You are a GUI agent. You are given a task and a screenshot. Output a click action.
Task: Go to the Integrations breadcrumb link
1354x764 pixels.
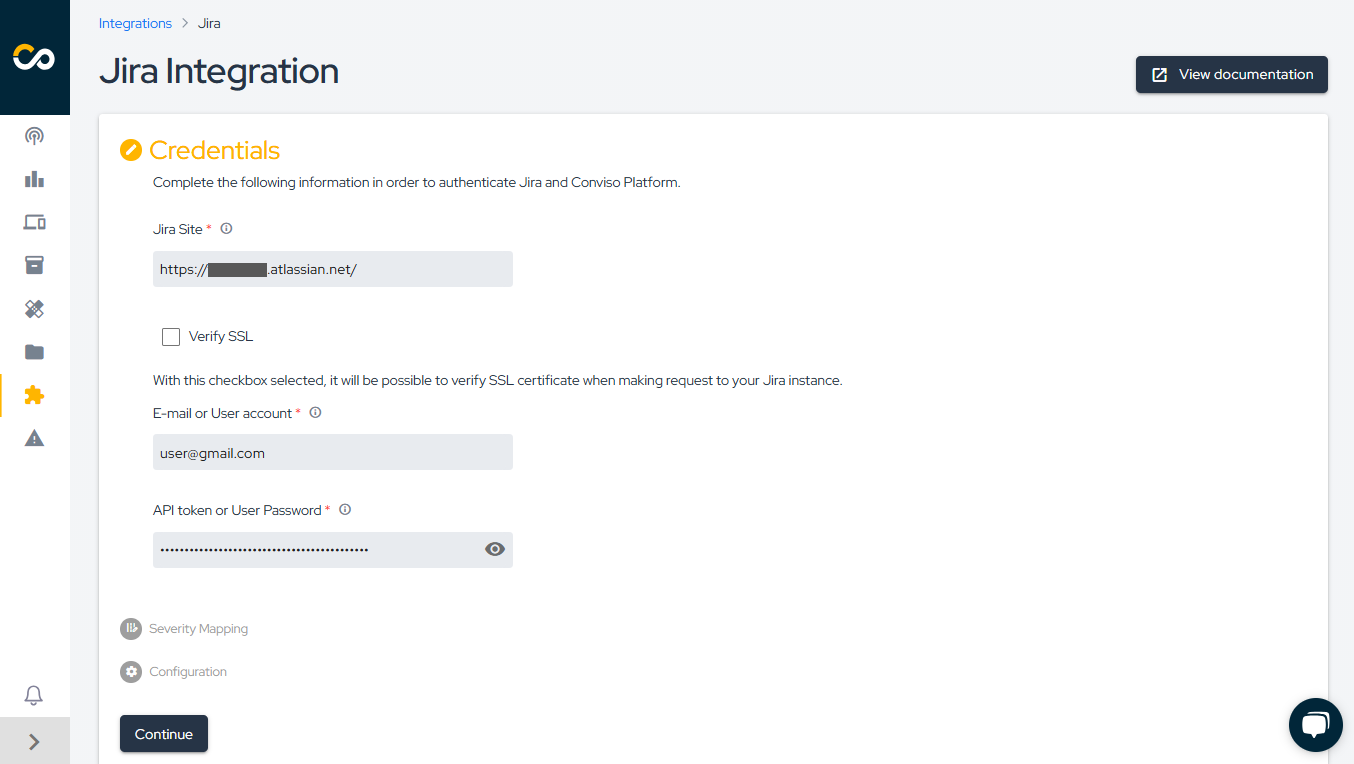(x=135, y=23)
